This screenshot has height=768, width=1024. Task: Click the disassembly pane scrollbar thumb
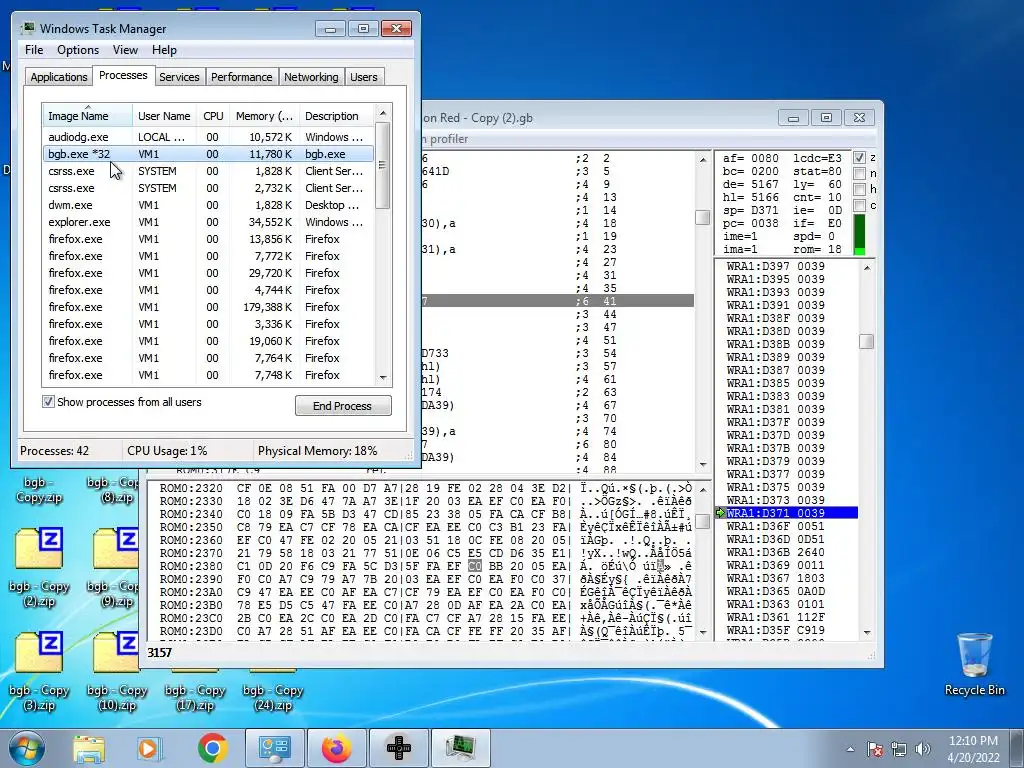pos(703,217)
